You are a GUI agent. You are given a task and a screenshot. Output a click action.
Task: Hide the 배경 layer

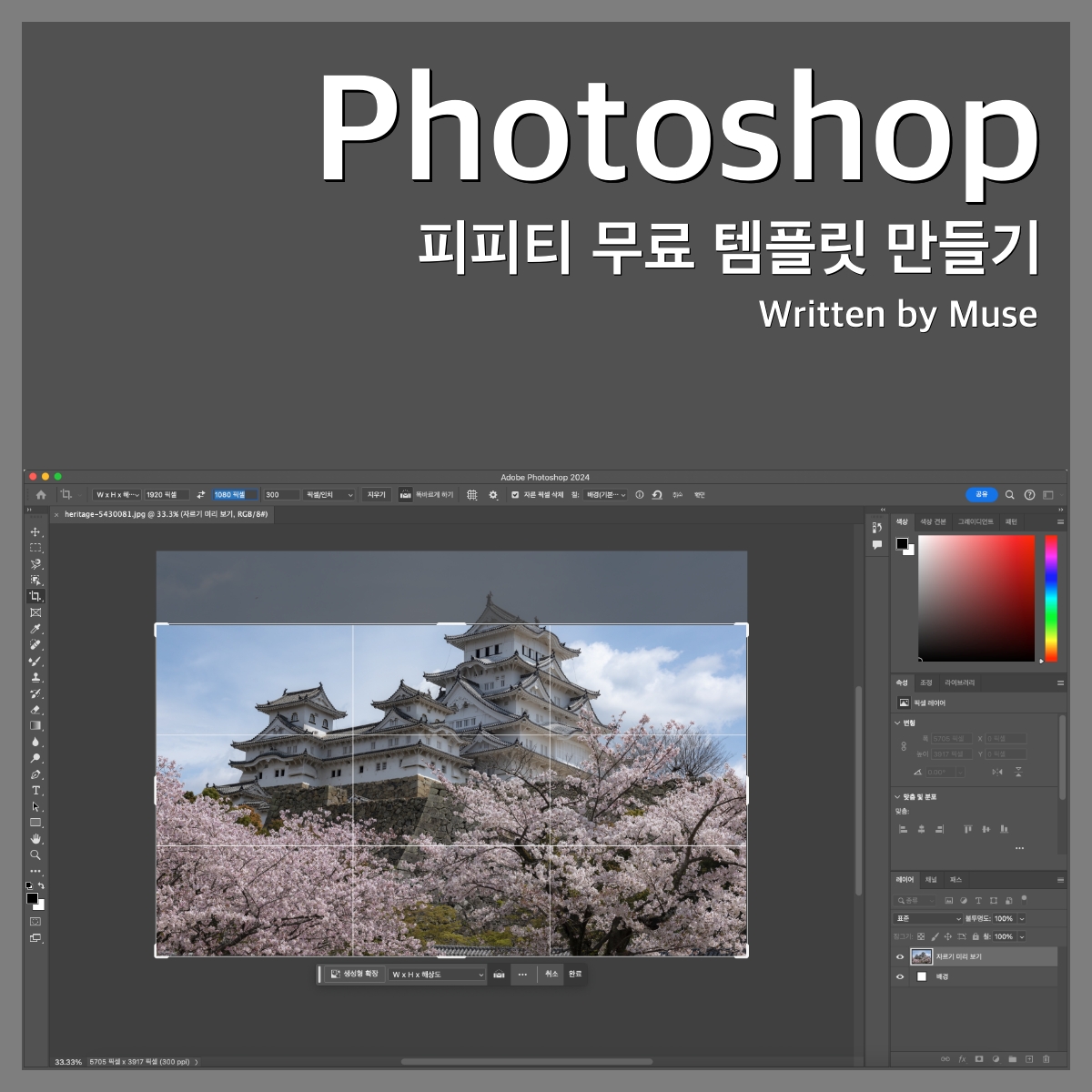pyautogui.click(x=900, y=976)
